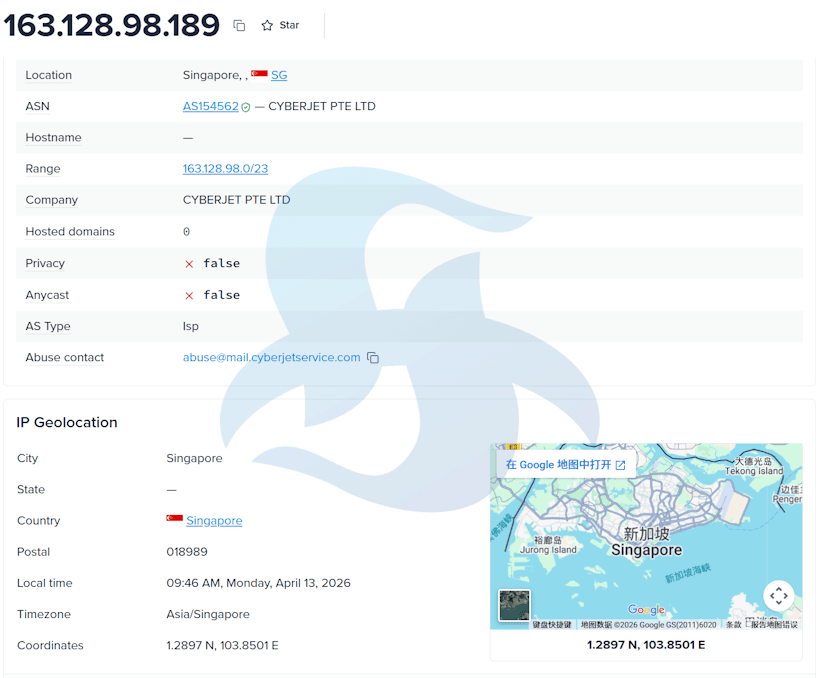Click the Google logo on the map

click(646, 609)
